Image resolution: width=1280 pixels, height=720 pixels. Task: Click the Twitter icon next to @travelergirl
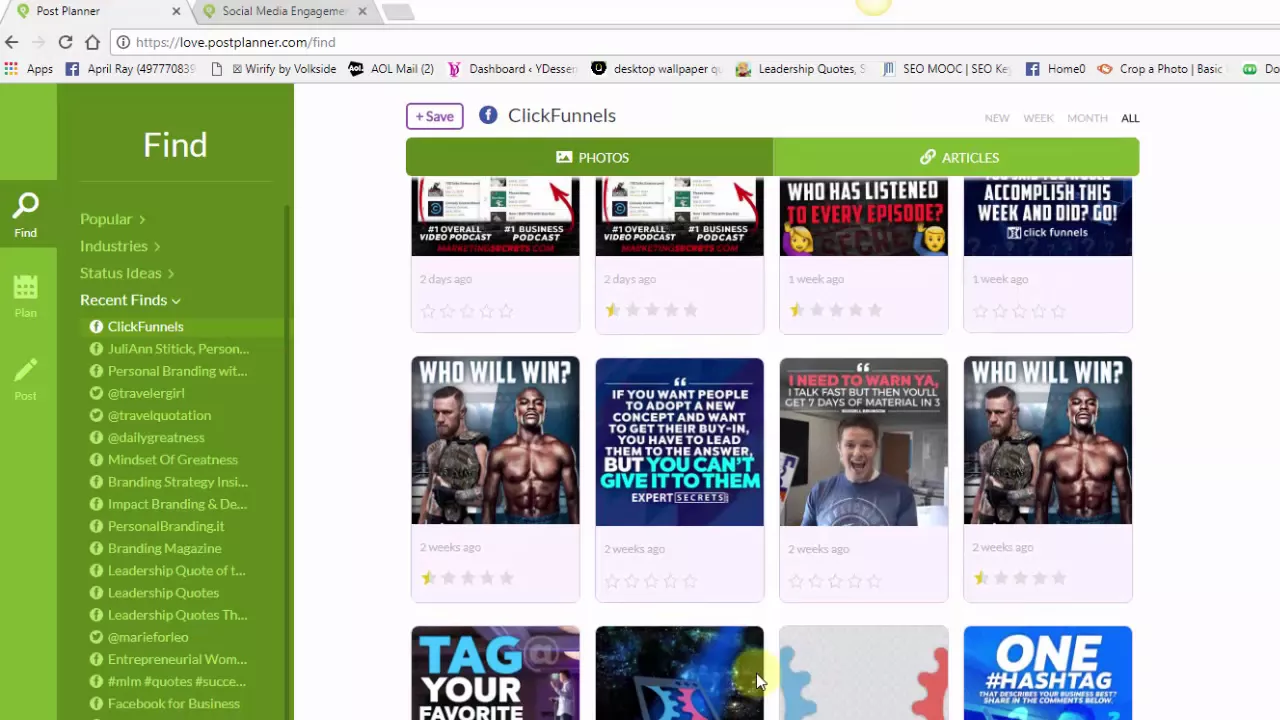(96, 393)
